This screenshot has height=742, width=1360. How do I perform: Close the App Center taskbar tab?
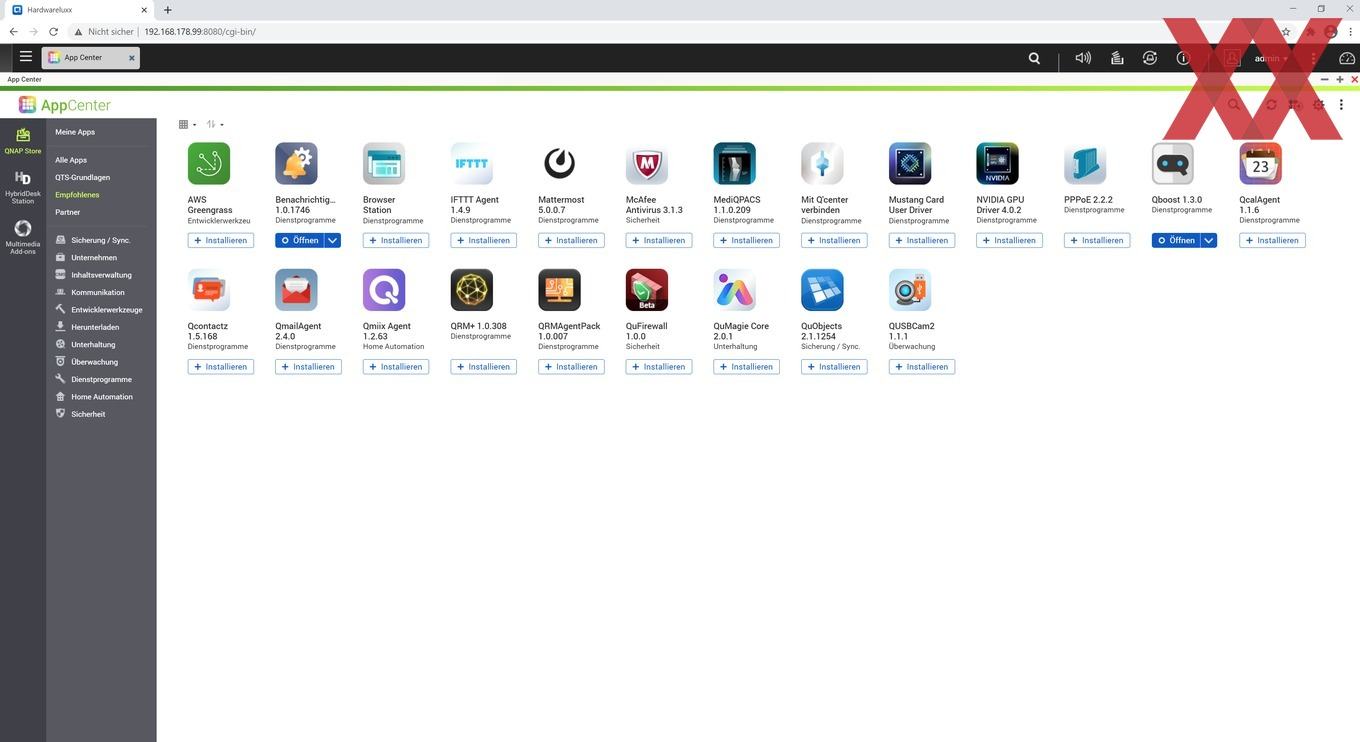click(131, 58)
